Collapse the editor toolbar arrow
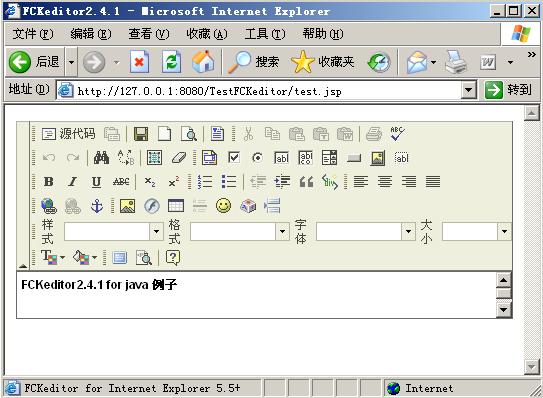Image resolution: width=543 pixels, height=398 pixels. click(23, 266)
